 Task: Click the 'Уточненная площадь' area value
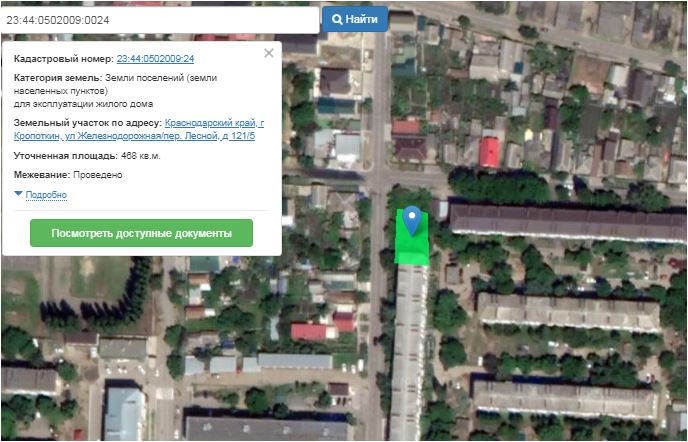click(141, 156)
